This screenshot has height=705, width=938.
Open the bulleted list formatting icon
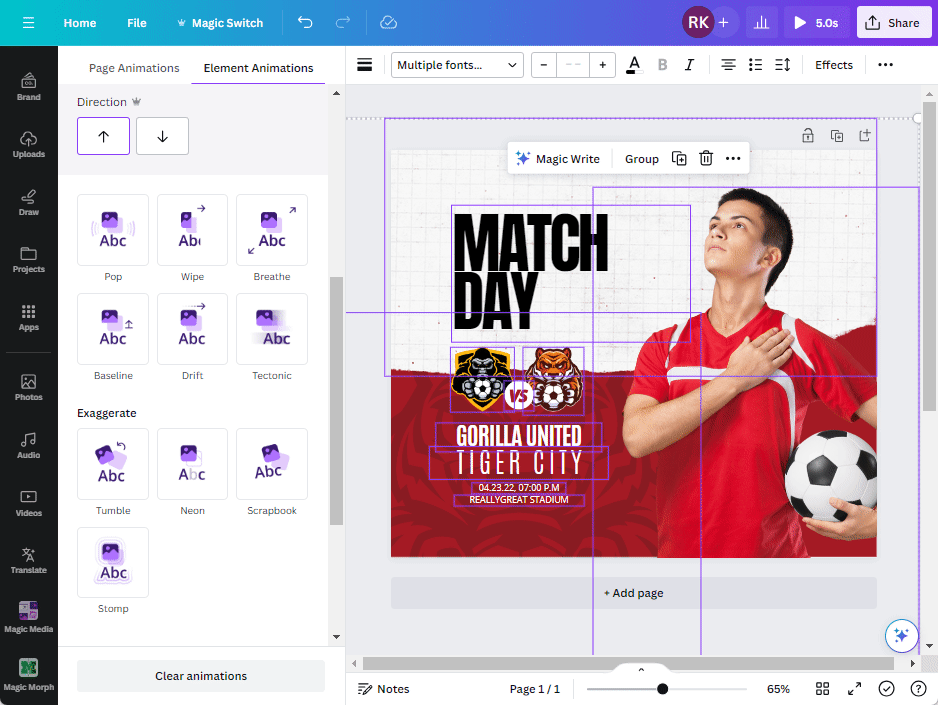pyautogui.click(x=755, y=65)
